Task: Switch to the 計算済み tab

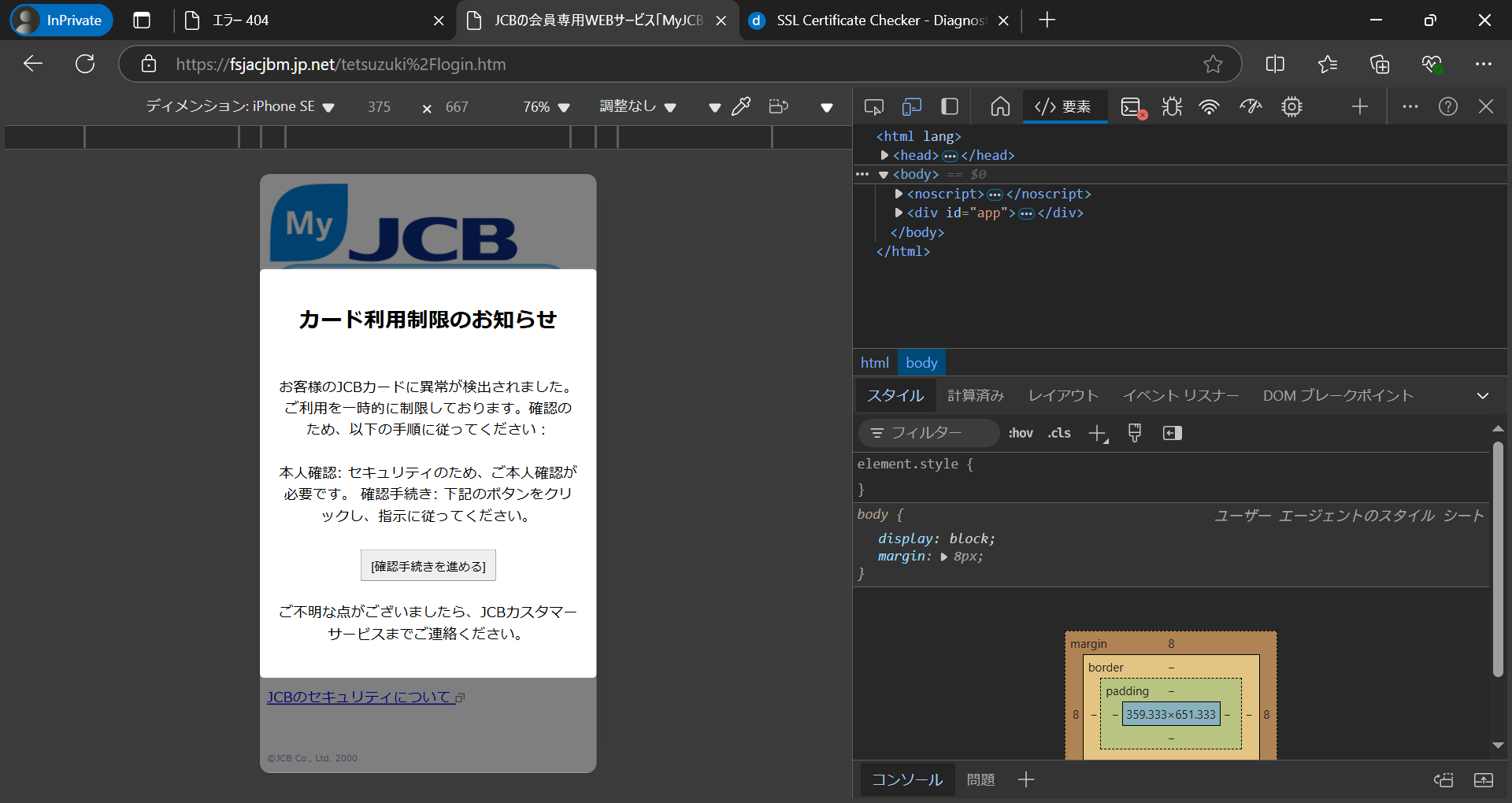Action: pyautogui.click(x=976, y=395)
